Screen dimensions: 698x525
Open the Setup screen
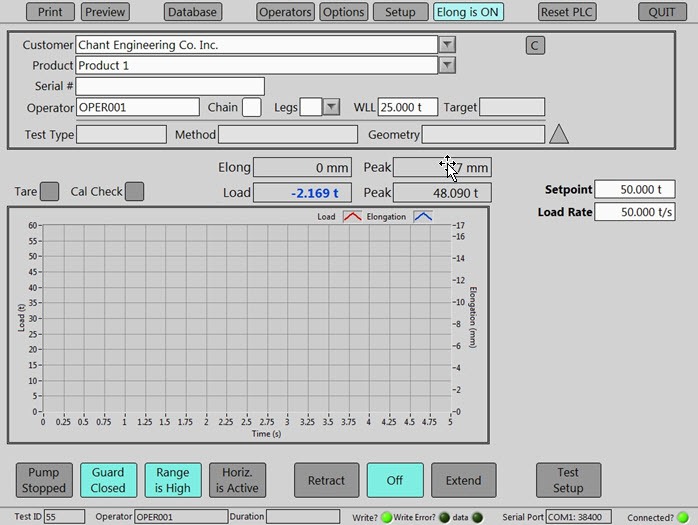tap(400, 12)
